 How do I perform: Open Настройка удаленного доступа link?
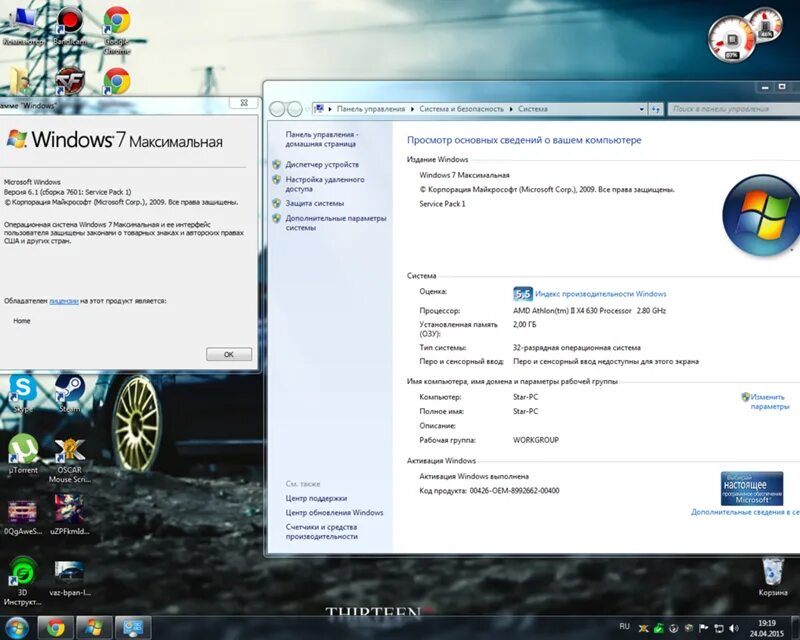[324, 184]
